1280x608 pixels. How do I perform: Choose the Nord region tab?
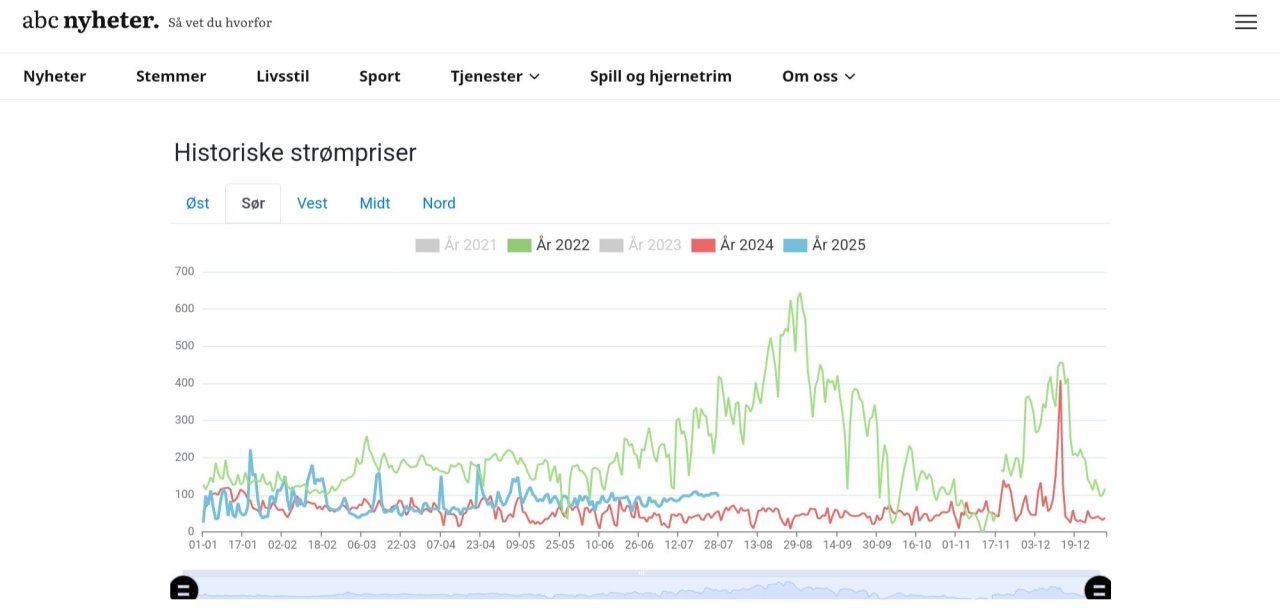click(x=439, y=203)
